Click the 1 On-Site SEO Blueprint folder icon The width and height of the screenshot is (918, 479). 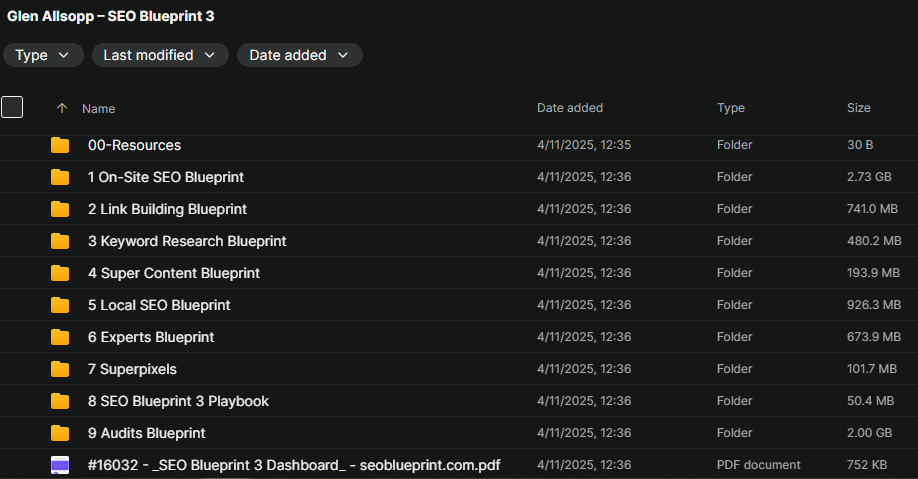(x=60, y=177)
